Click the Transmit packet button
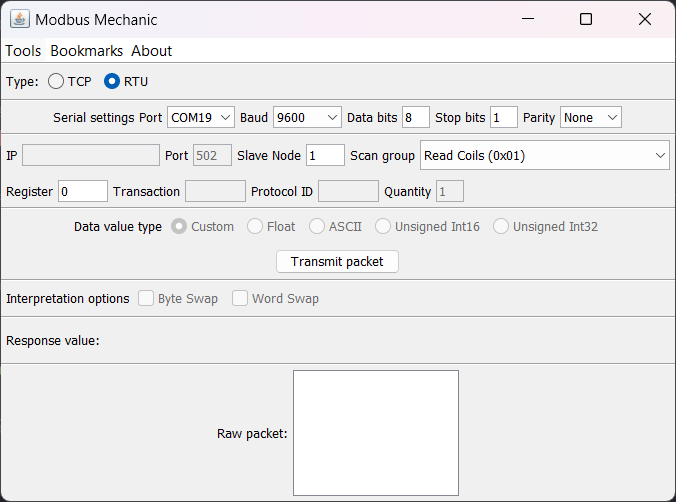The height and width of the screenshot is (502, 676). (x=337, y=261)
